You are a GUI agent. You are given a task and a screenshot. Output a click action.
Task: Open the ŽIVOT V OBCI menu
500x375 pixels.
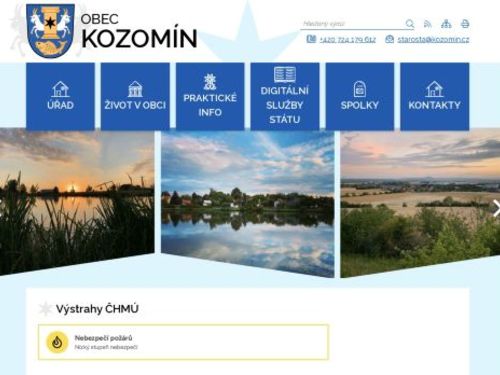135,96
